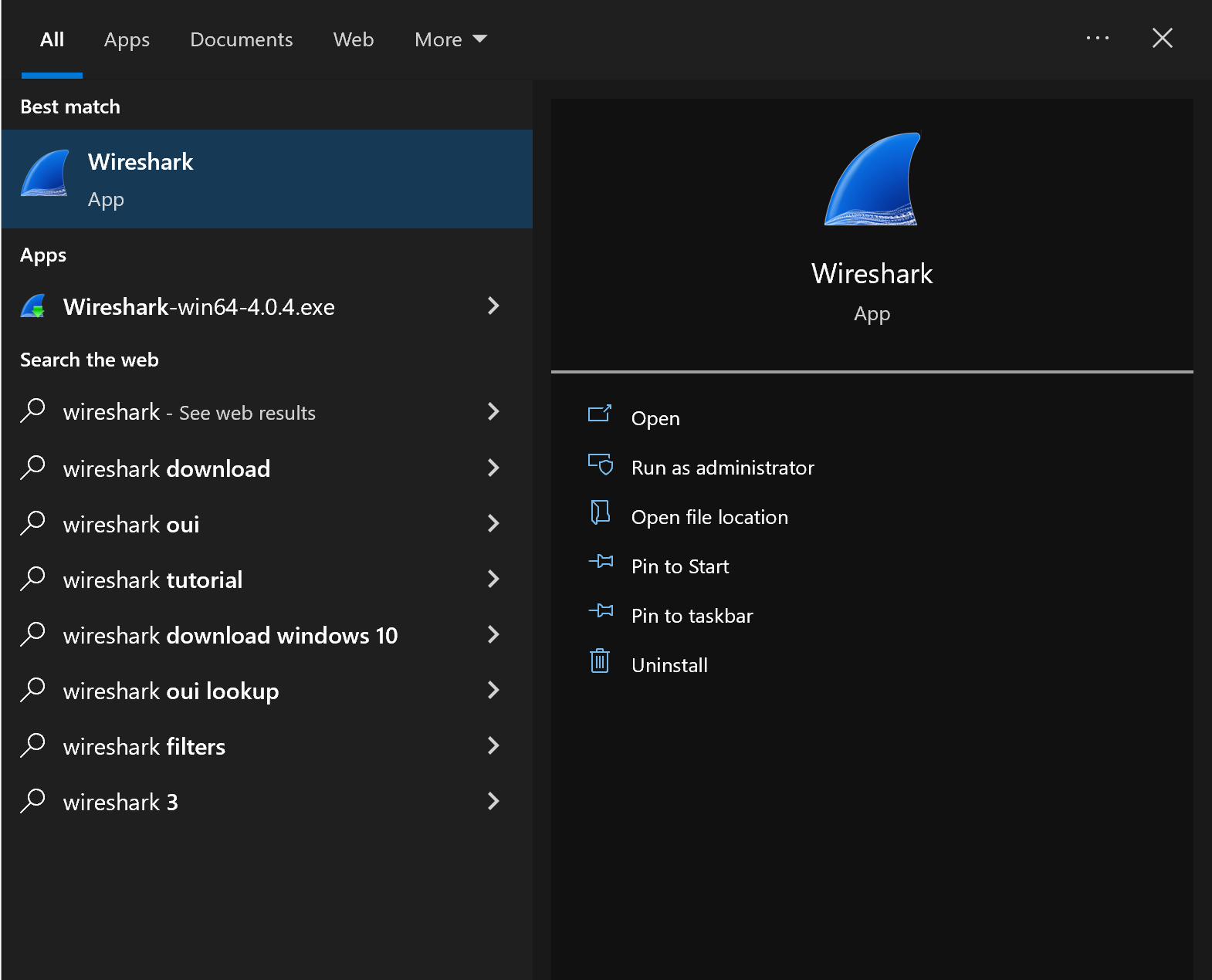This screenshot has width=1212, height=980.
Task: Select the All tab
Action: [52, 39]
